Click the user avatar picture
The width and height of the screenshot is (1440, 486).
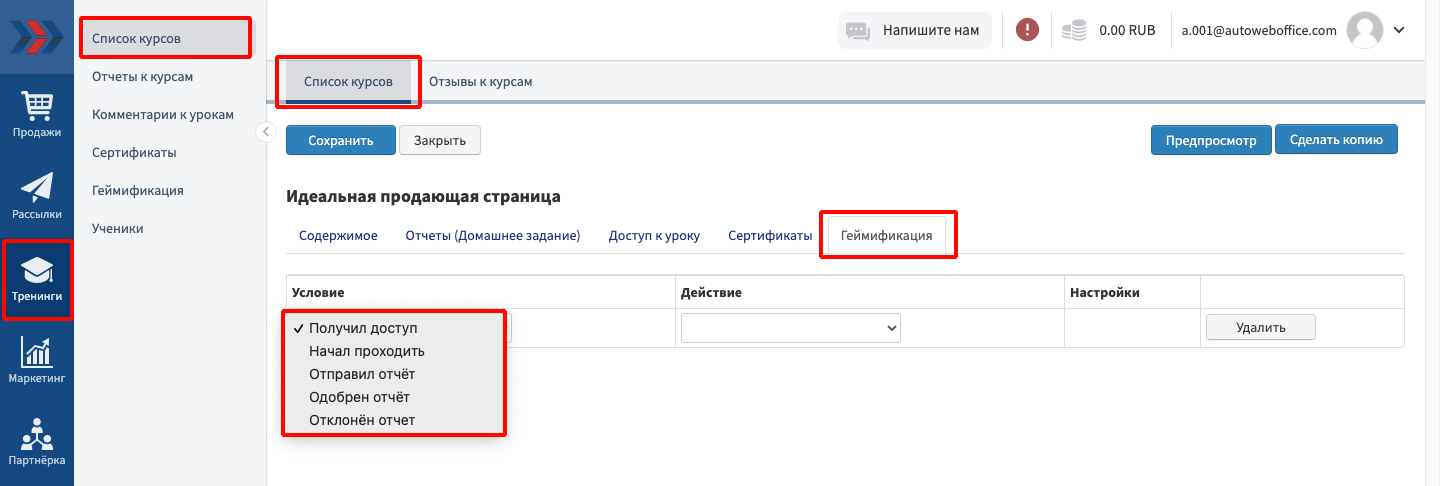[x=1365, y=30]
